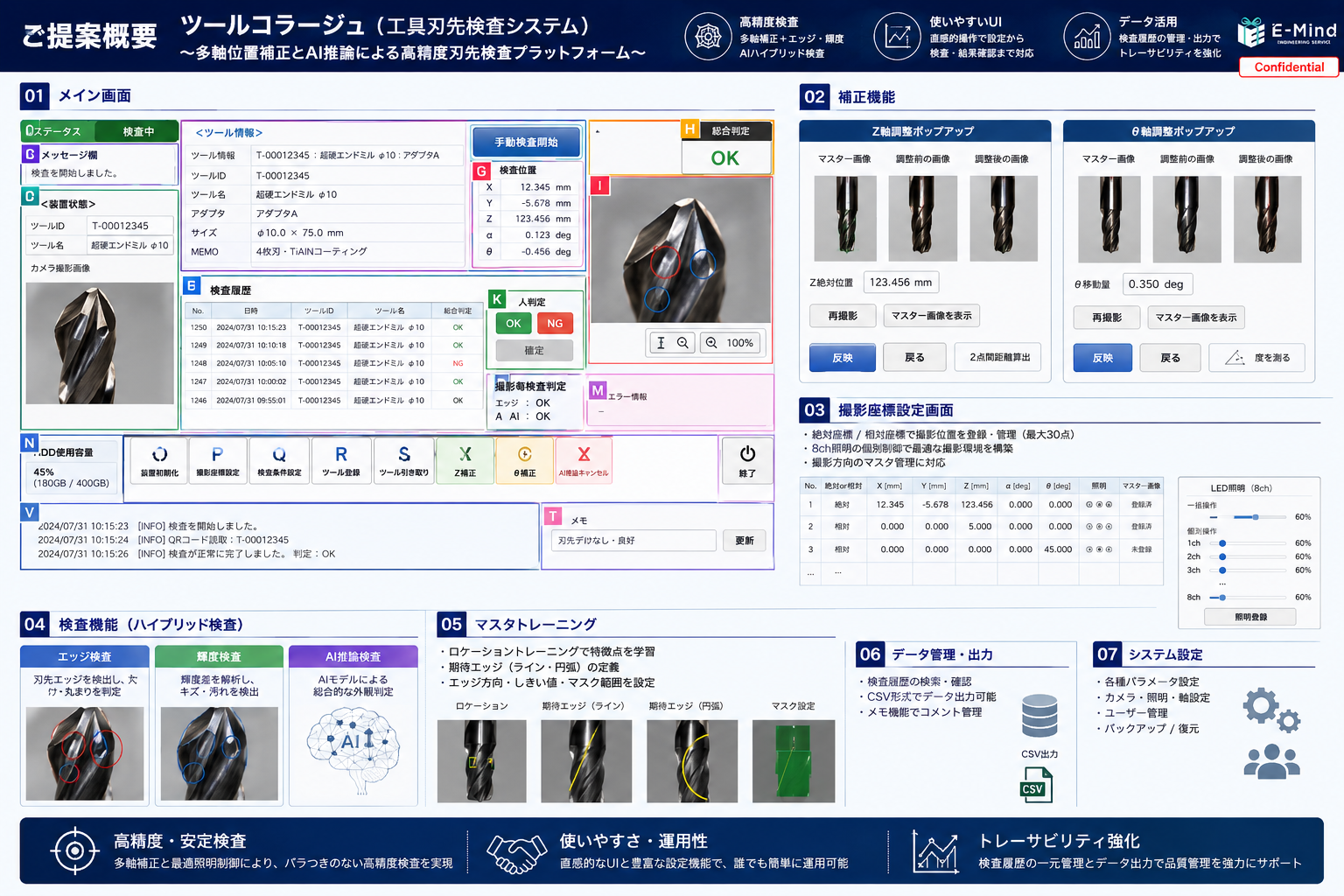Click マスター画像を表示 in the θ軸調整 popup
The image size is (1344, 896).
click(x=1196, y=318)
